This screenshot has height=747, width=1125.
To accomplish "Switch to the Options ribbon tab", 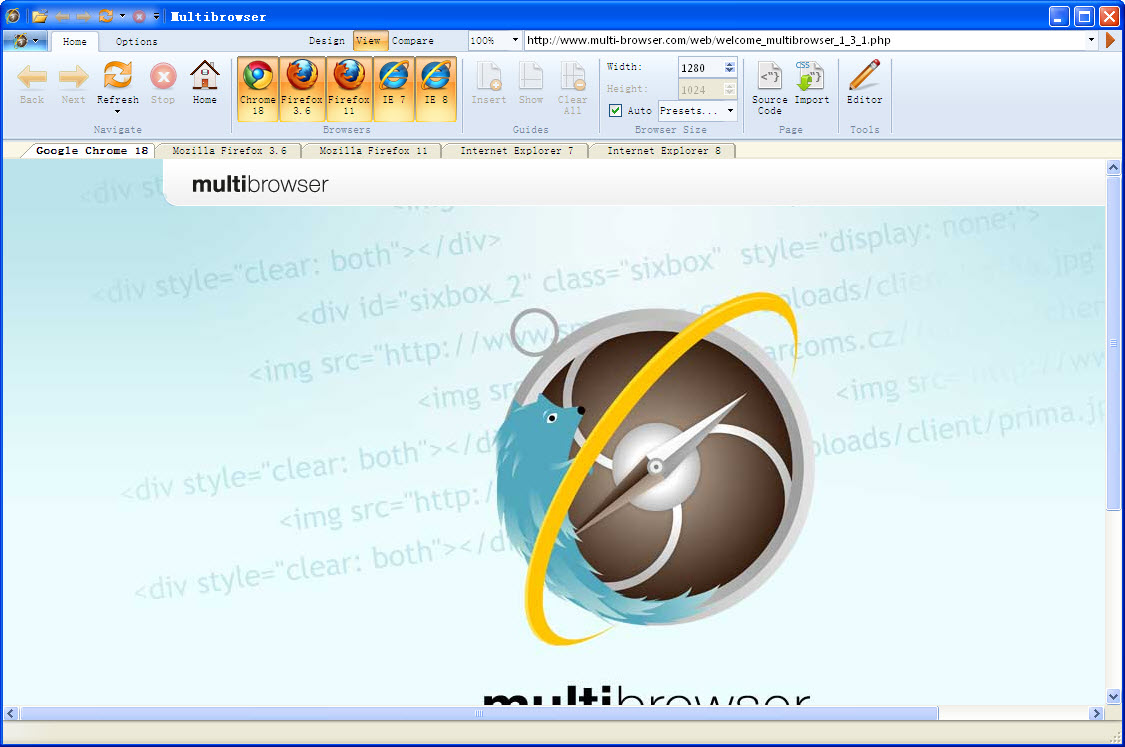I will [136, 42].
